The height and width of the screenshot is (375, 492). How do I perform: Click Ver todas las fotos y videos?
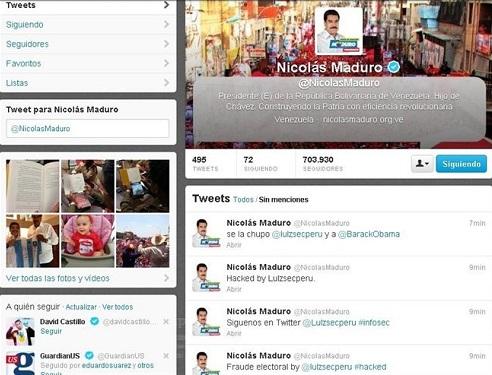(x=58, y=278)
